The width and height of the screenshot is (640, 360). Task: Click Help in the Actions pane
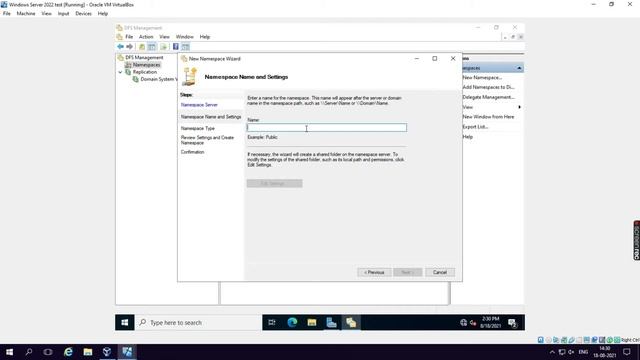[x=467, y=137]
